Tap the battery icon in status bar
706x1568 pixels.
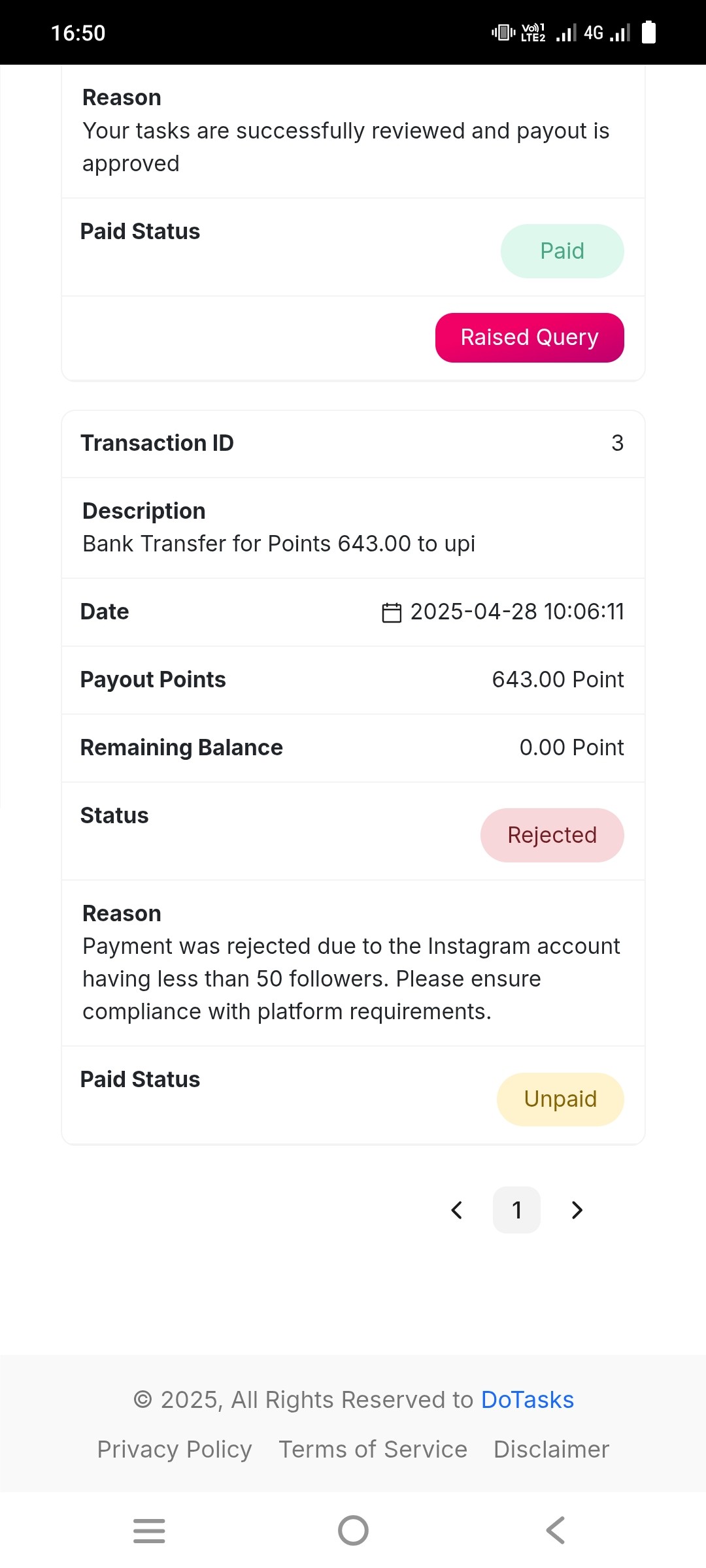click(648, 32)
